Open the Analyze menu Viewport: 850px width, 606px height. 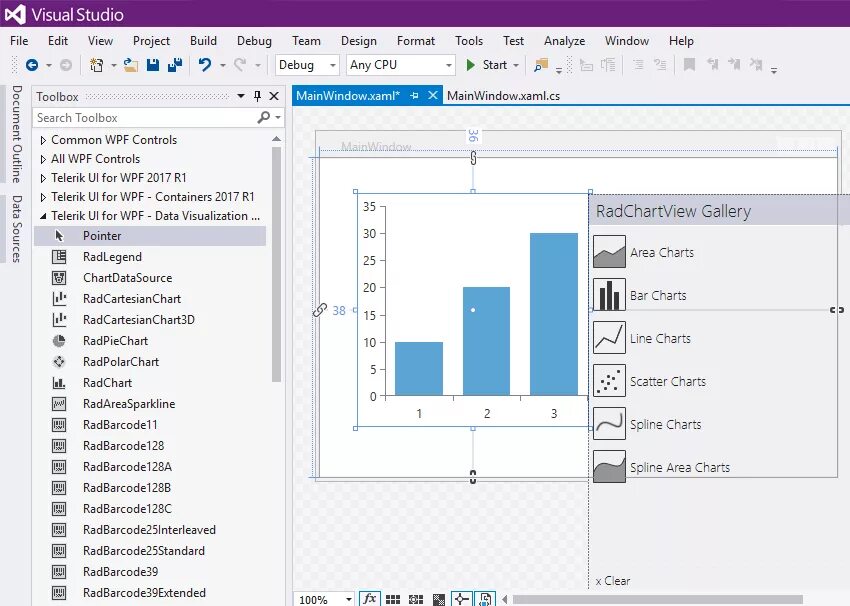tap(564, 41)
